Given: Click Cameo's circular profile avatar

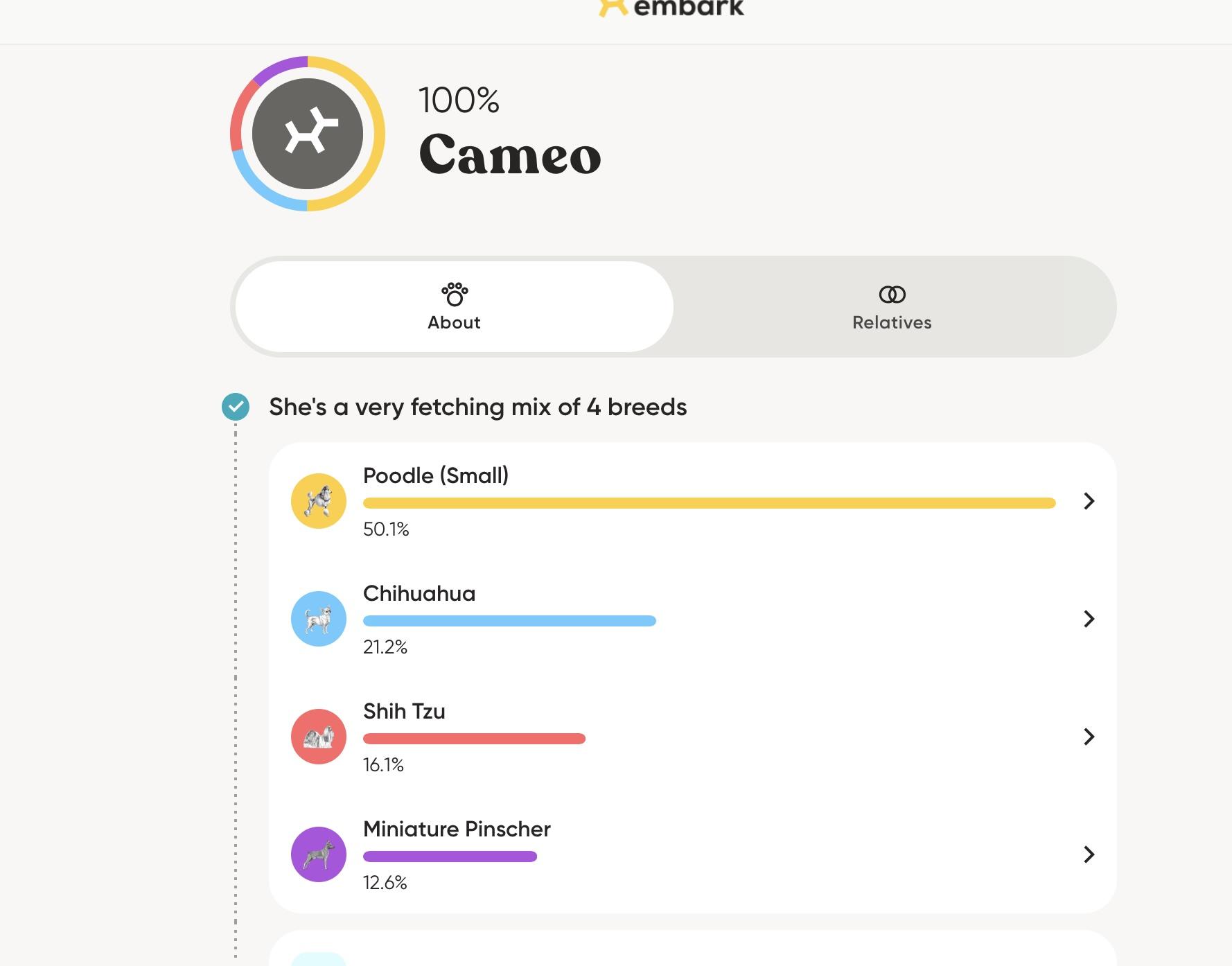Looking at the screenshot, I should (x=308, y=134).
